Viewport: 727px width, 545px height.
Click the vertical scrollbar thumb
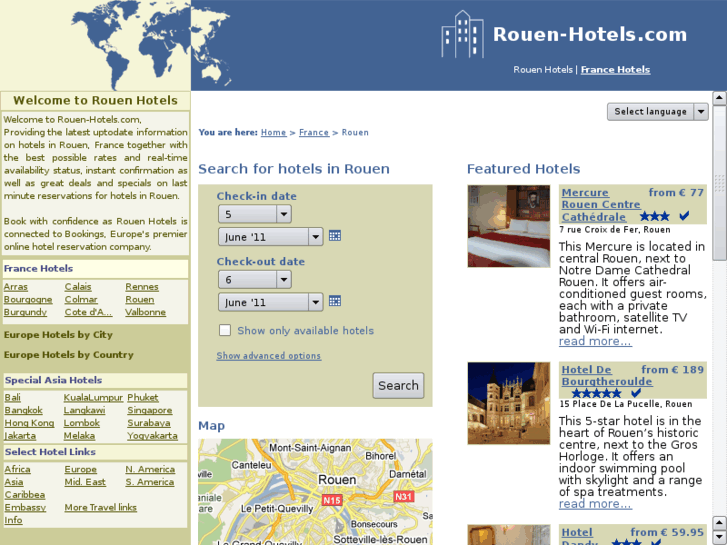coord(719,183)
